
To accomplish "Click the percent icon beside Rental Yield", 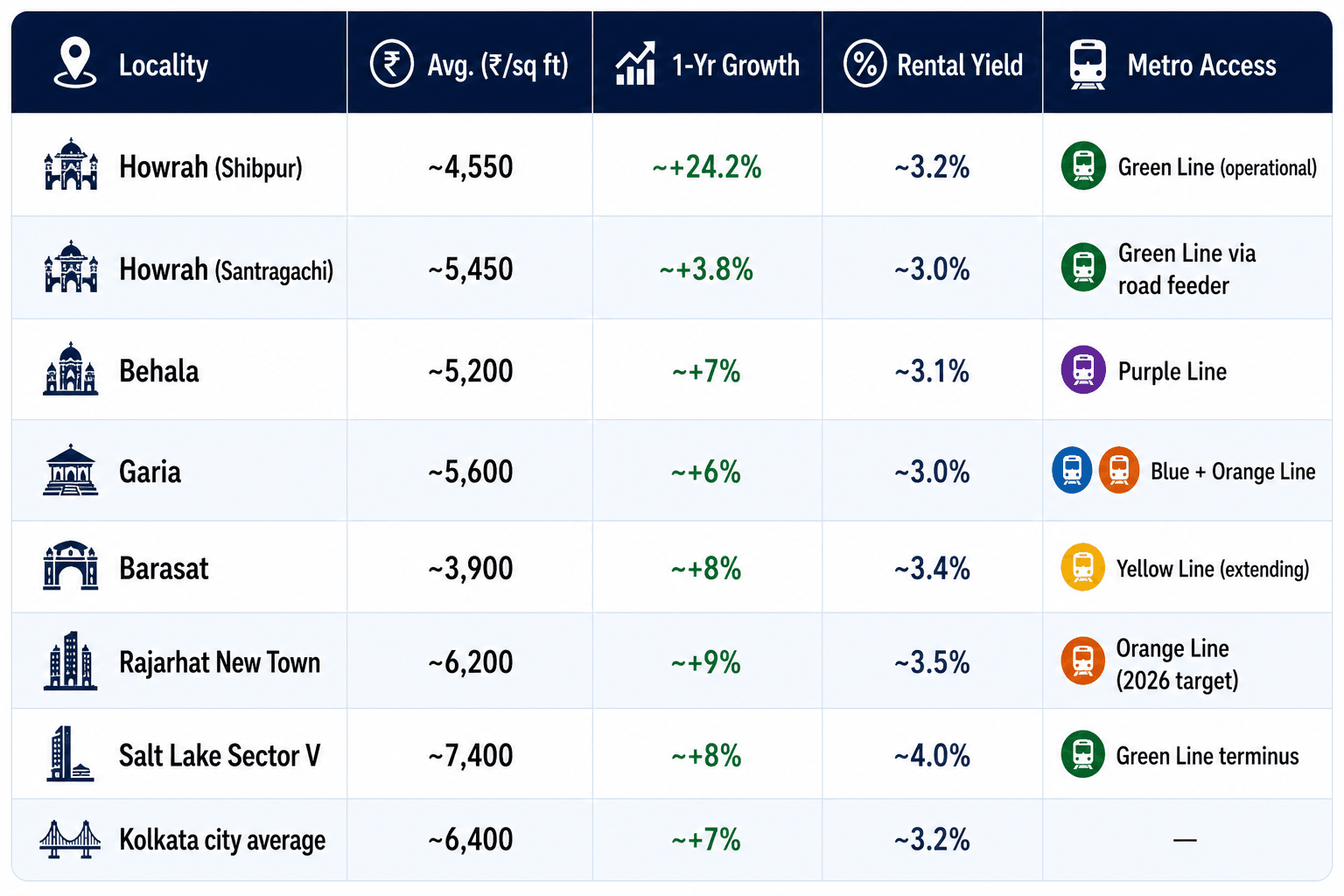I will click(864, 64).
